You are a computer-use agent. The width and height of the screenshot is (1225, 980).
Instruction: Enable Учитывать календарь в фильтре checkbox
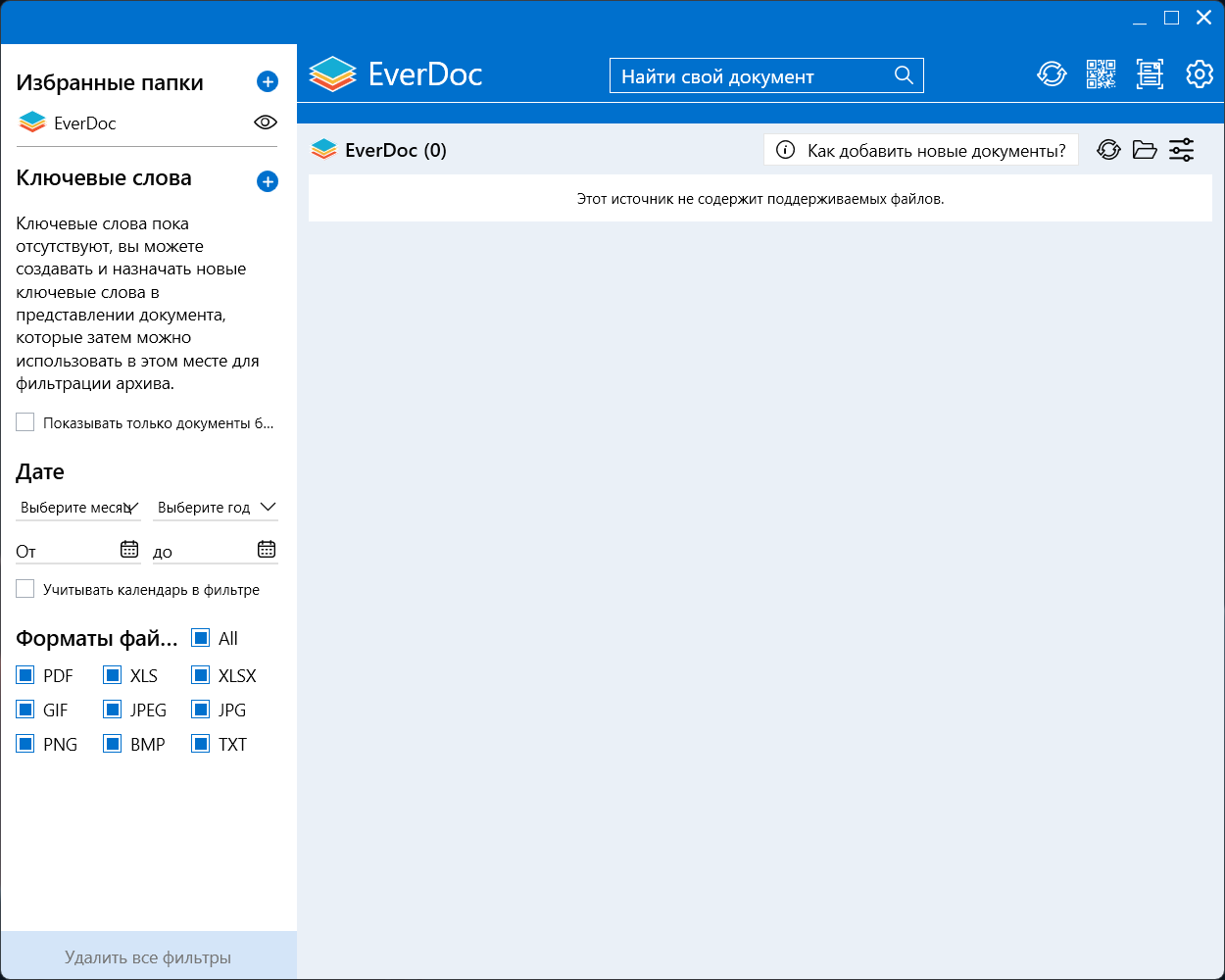pyautogui.click(x=25, y=589)
